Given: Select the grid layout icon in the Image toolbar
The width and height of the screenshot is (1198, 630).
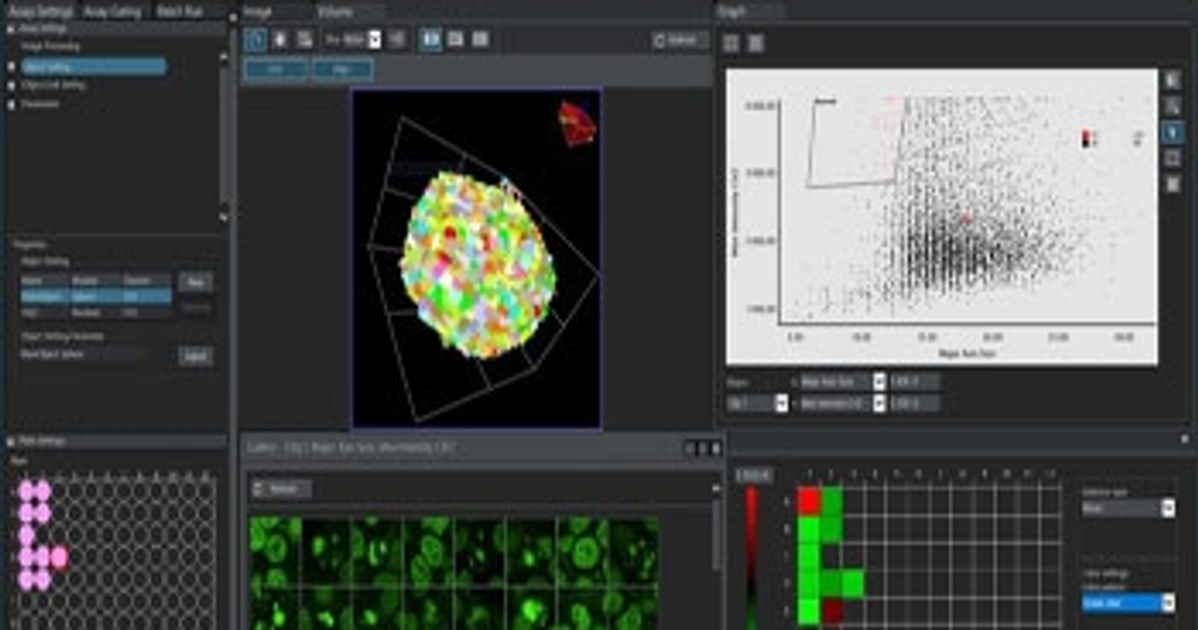Looking at the screenshot, I should point(478,40).
